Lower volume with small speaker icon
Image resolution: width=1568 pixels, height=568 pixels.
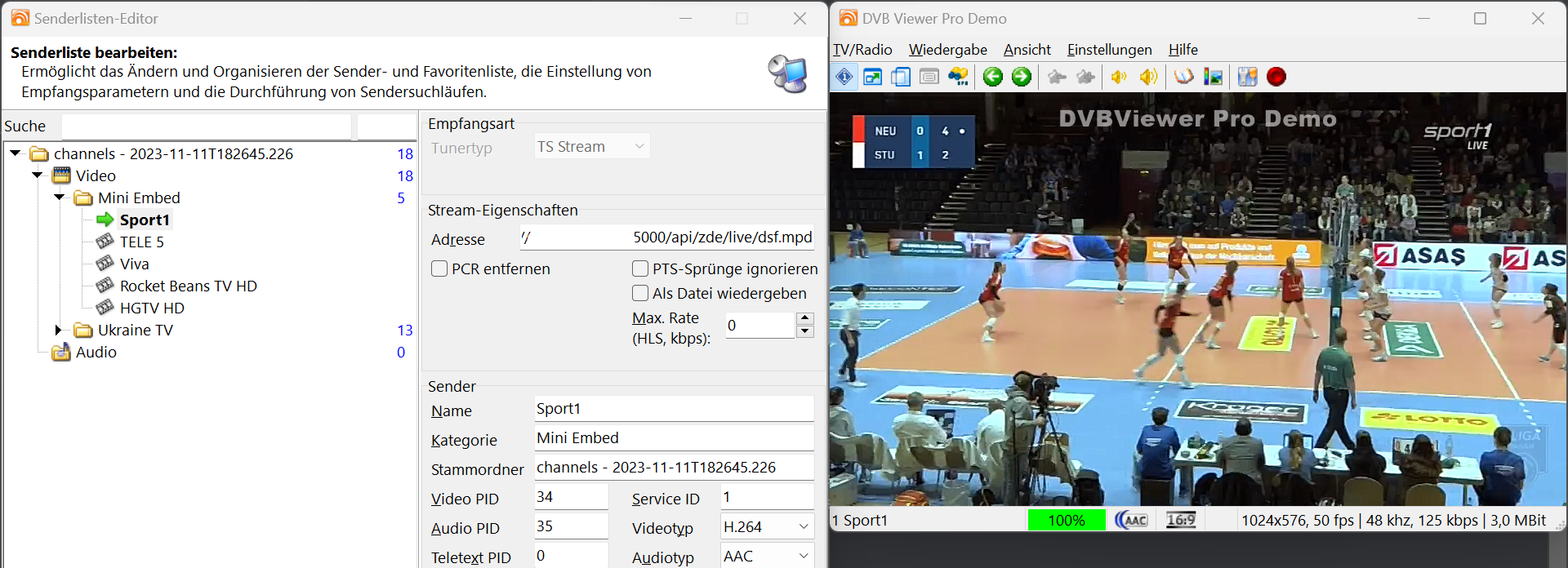(x=1119, y=77)
